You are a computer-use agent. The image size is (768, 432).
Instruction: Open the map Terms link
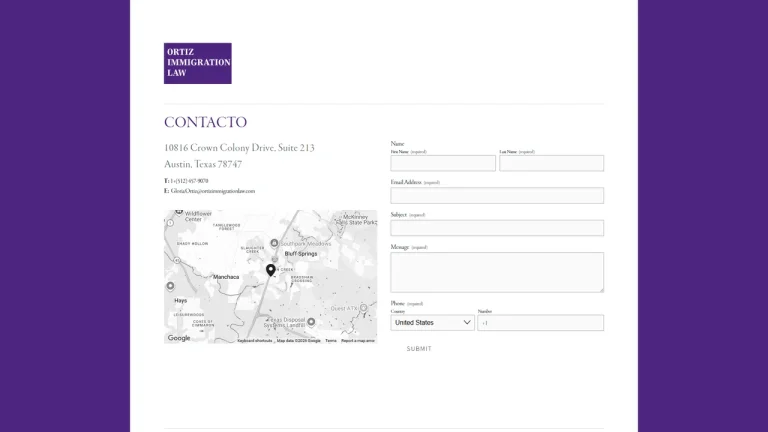[x=331, y=340]
